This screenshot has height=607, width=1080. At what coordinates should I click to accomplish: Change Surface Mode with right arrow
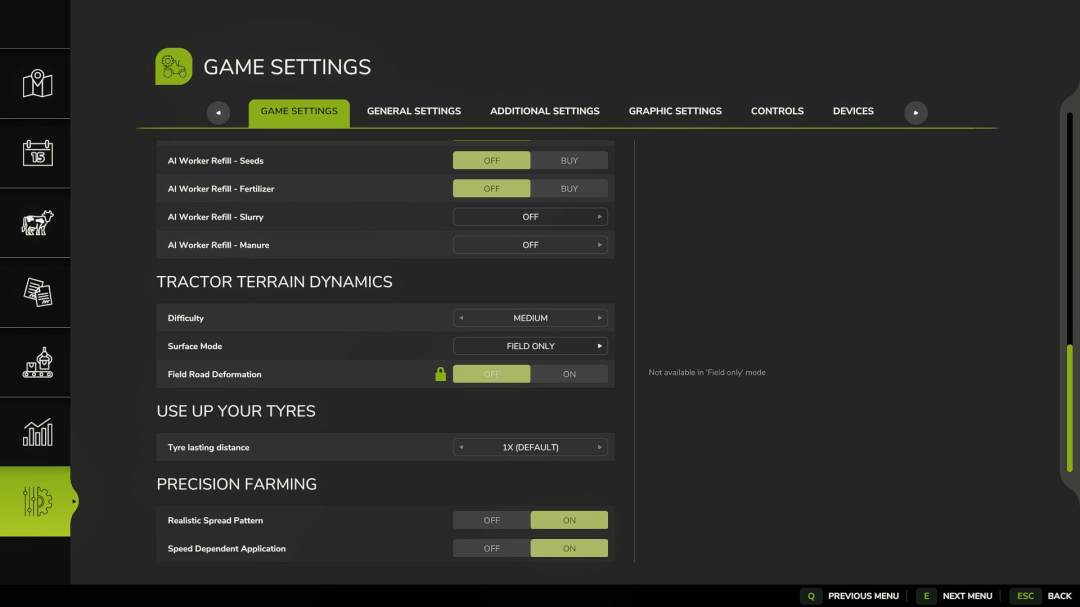(599, 347)
